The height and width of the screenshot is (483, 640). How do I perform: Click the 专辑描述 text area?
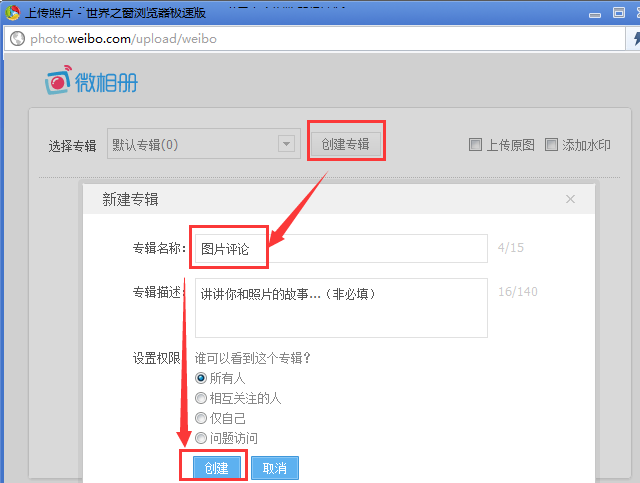[341, 308]
